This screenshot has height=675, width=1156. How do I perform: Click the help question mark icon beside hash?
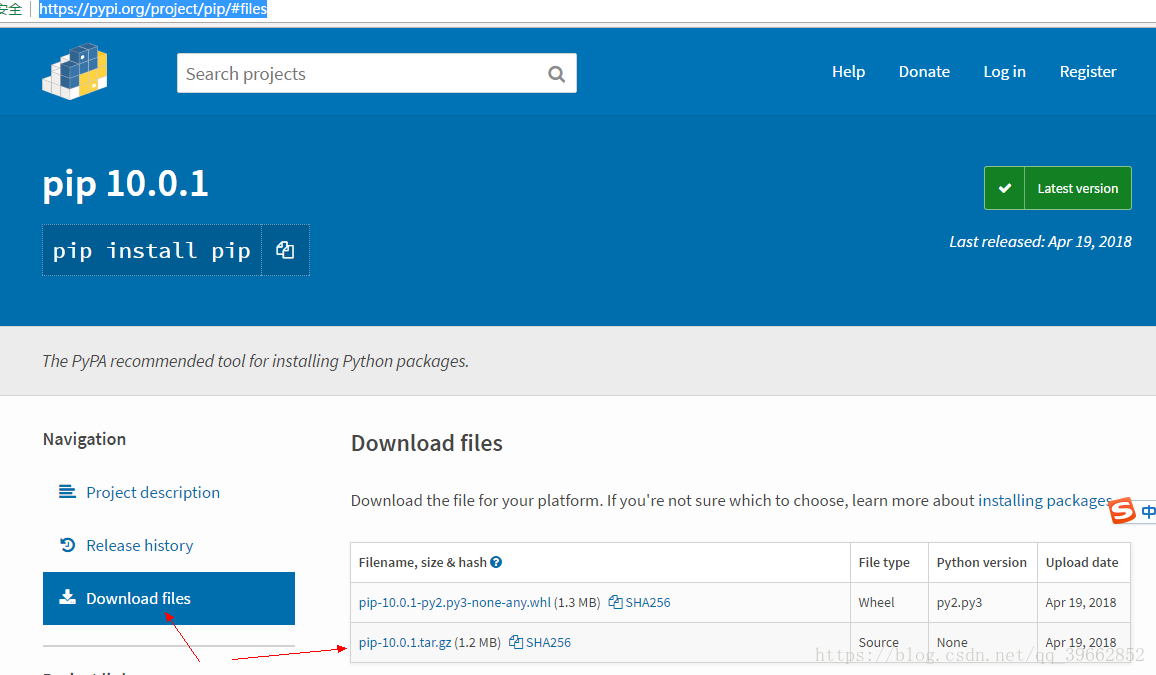coord(496,562)
